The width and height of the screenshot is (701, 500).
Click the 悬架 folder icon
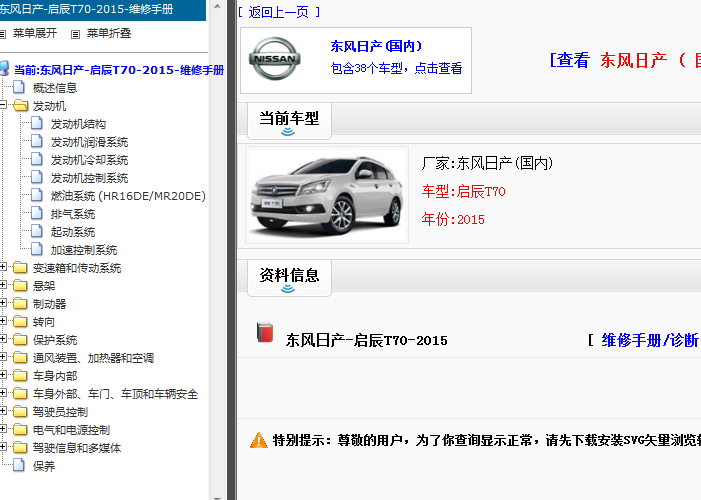20,285
